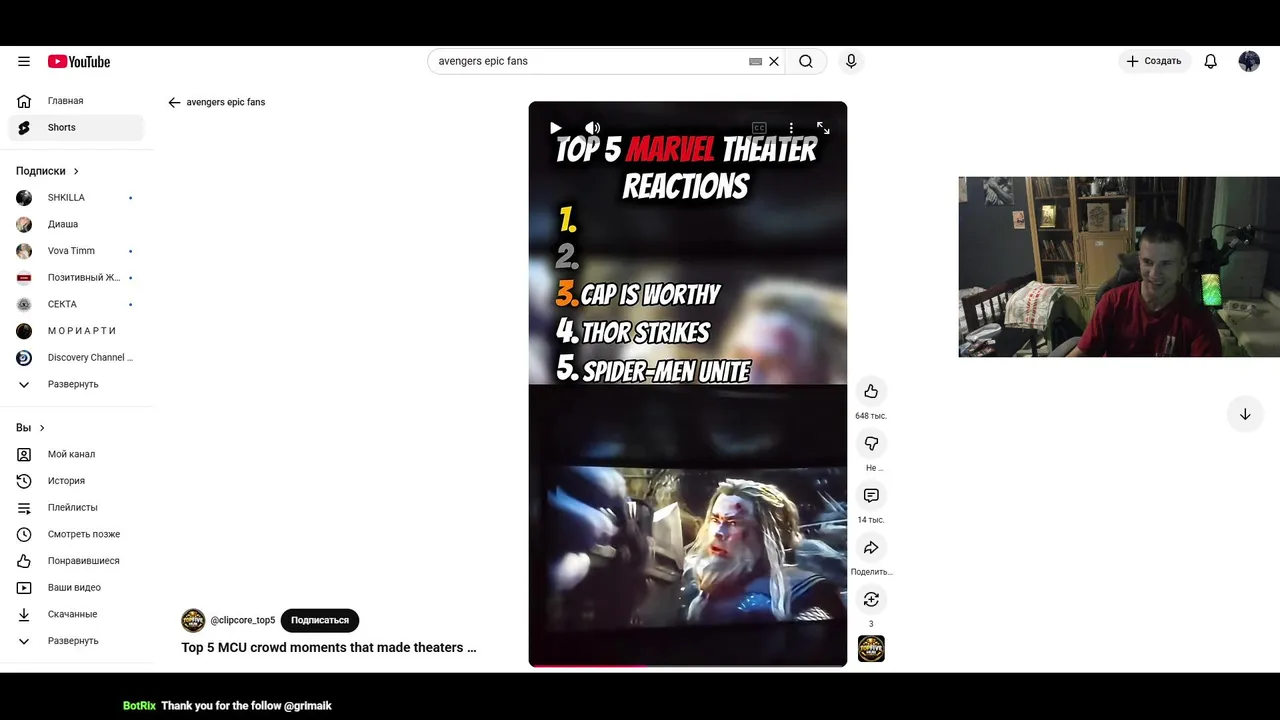The image size is (1280, 720).
Task: Select Shorts in the sidebar
Action: tap(76, 127)
